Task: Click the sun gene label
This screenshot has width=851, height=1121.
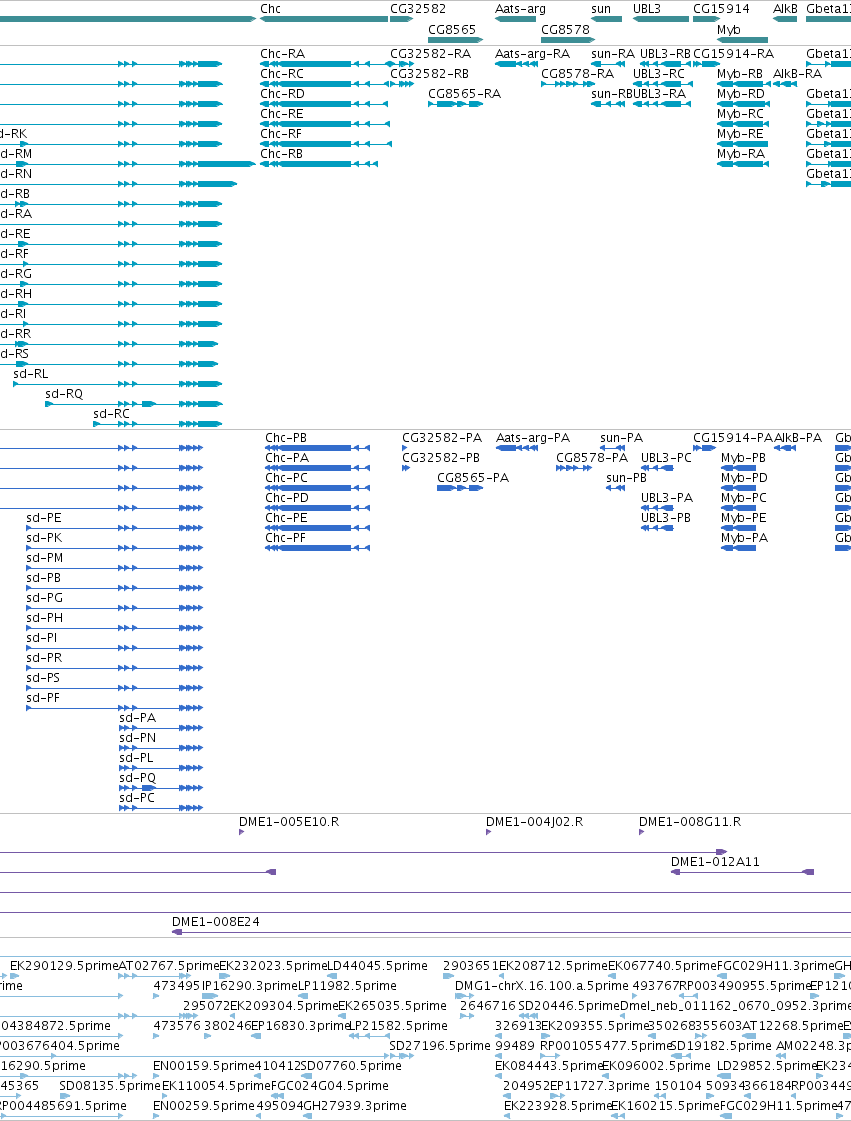Action: (601, 9)
